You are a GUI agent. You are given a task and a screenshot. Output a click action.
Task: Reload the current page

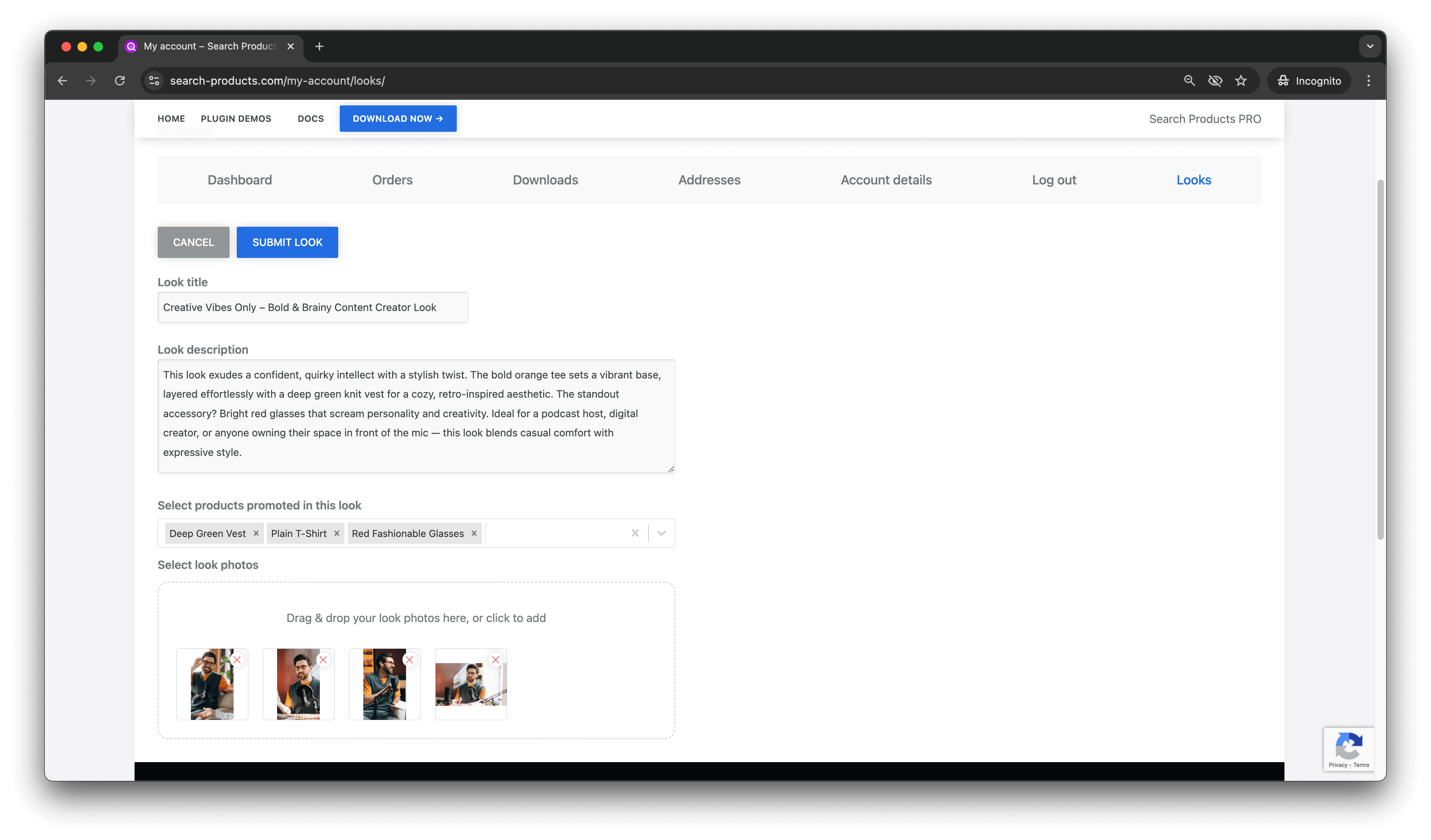click(120, 80)
